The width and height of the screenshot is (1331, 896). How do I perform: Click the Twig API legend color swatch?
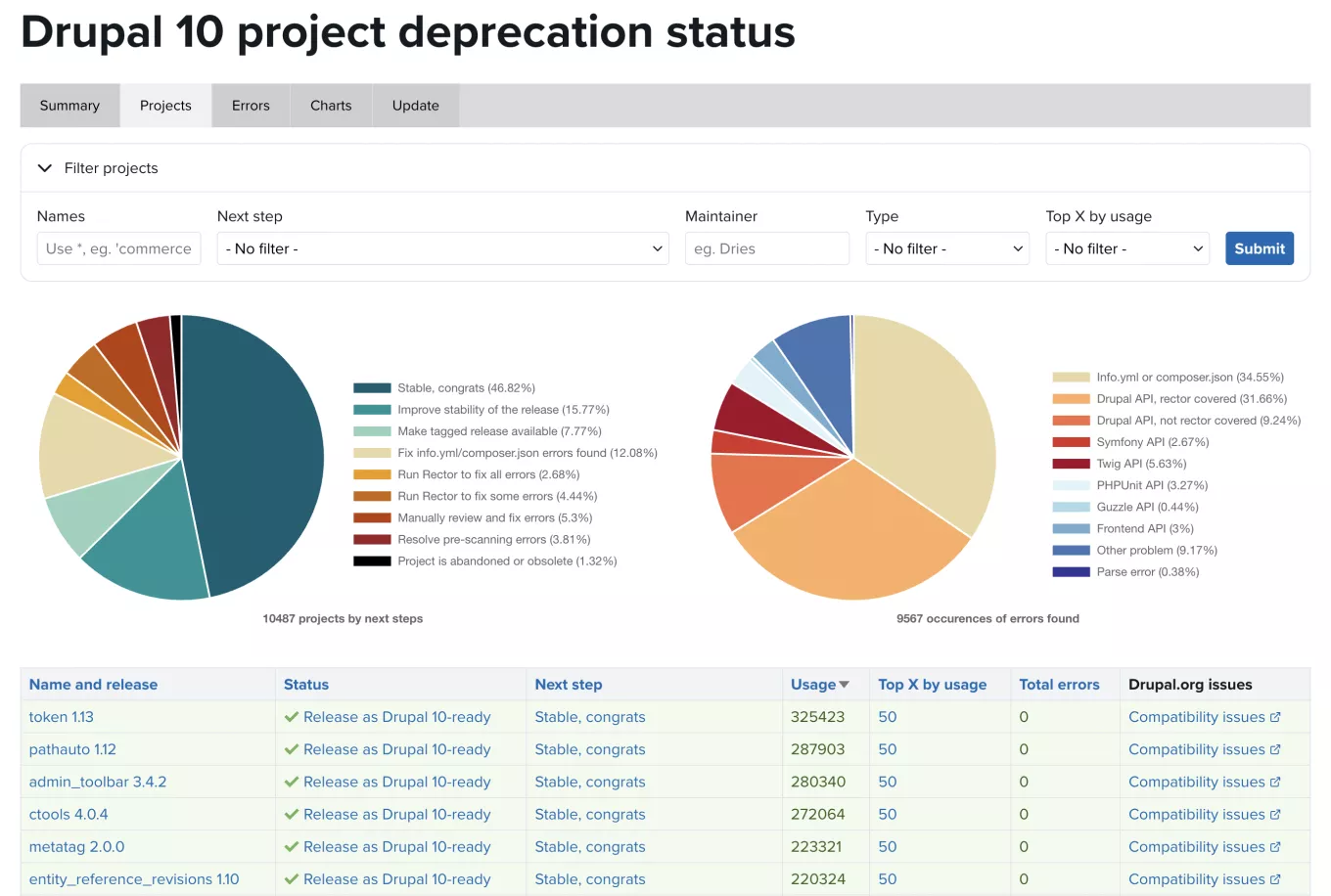coord(1071,464)
